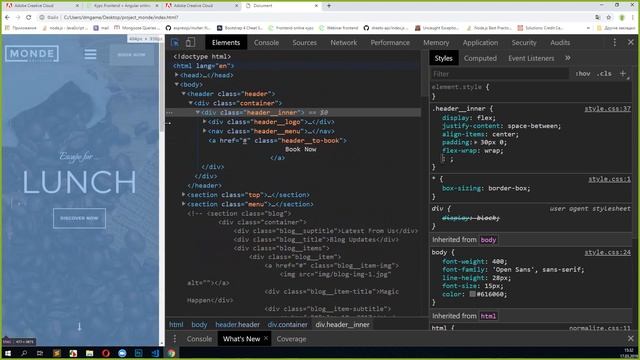Open a new browser tab
The image size is (640, 360).
click(329, 6)
